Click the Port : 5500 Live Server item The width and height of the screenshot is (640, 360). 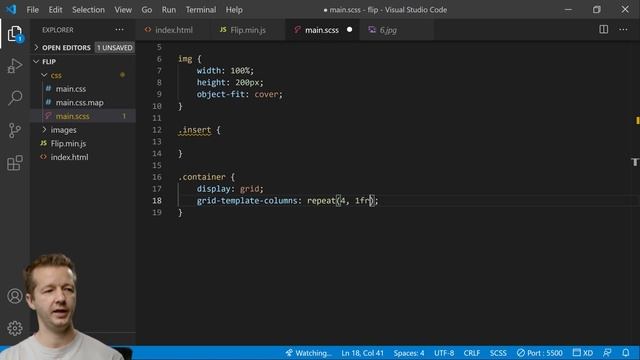pos(540,353)
